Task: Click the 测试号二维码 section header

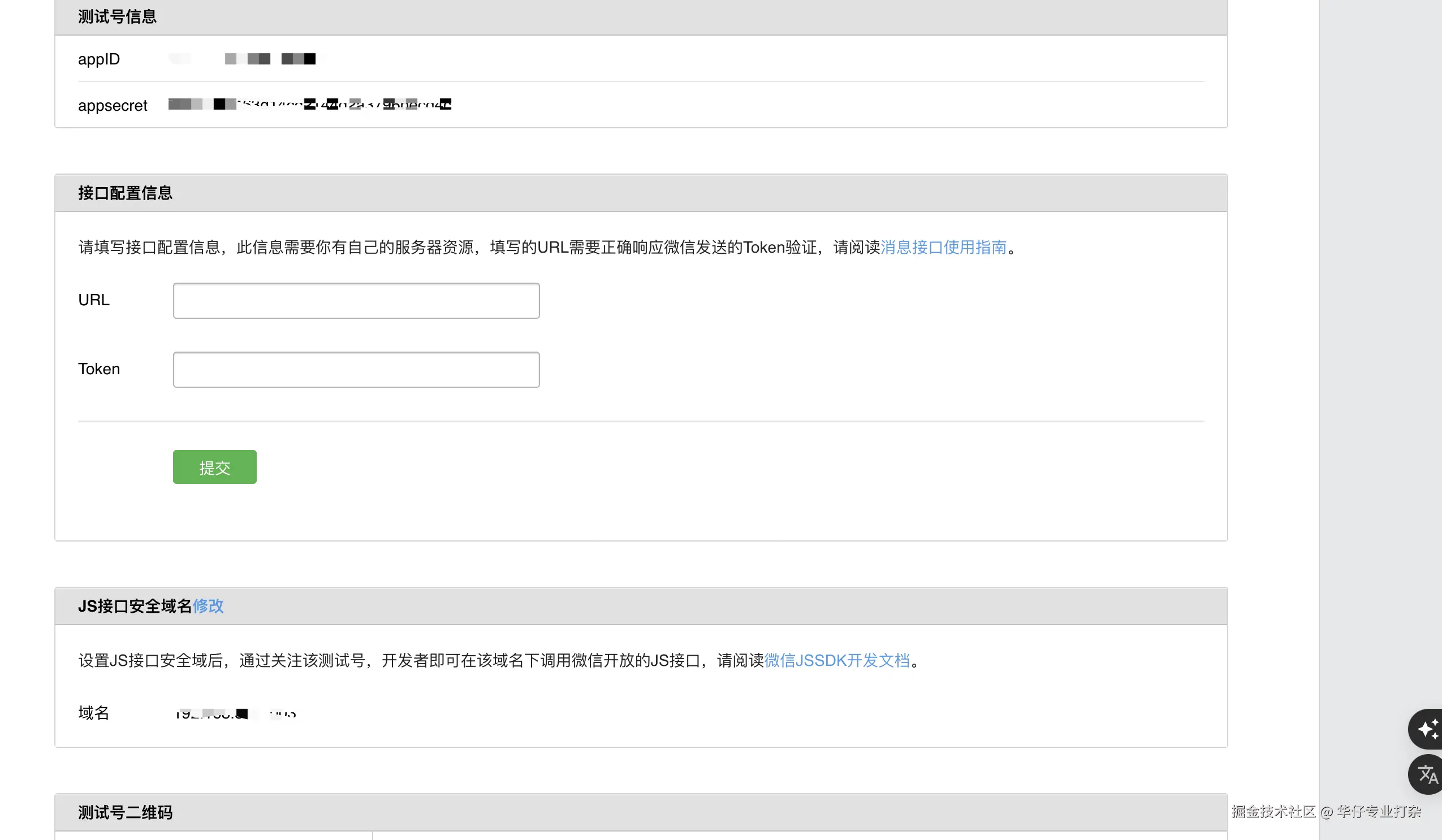Action: click(126, 812)
